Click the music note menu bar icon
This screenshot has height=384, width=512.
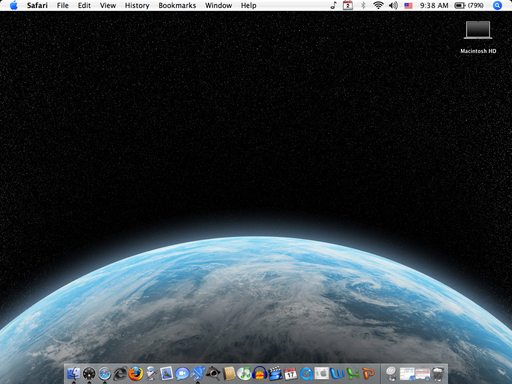click(333, 5)
